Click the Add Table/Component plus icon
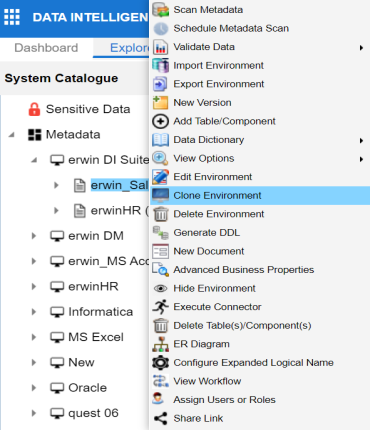The height and width of the screenshot is (430, 370). pyautogui.click(x=160, y=121)
